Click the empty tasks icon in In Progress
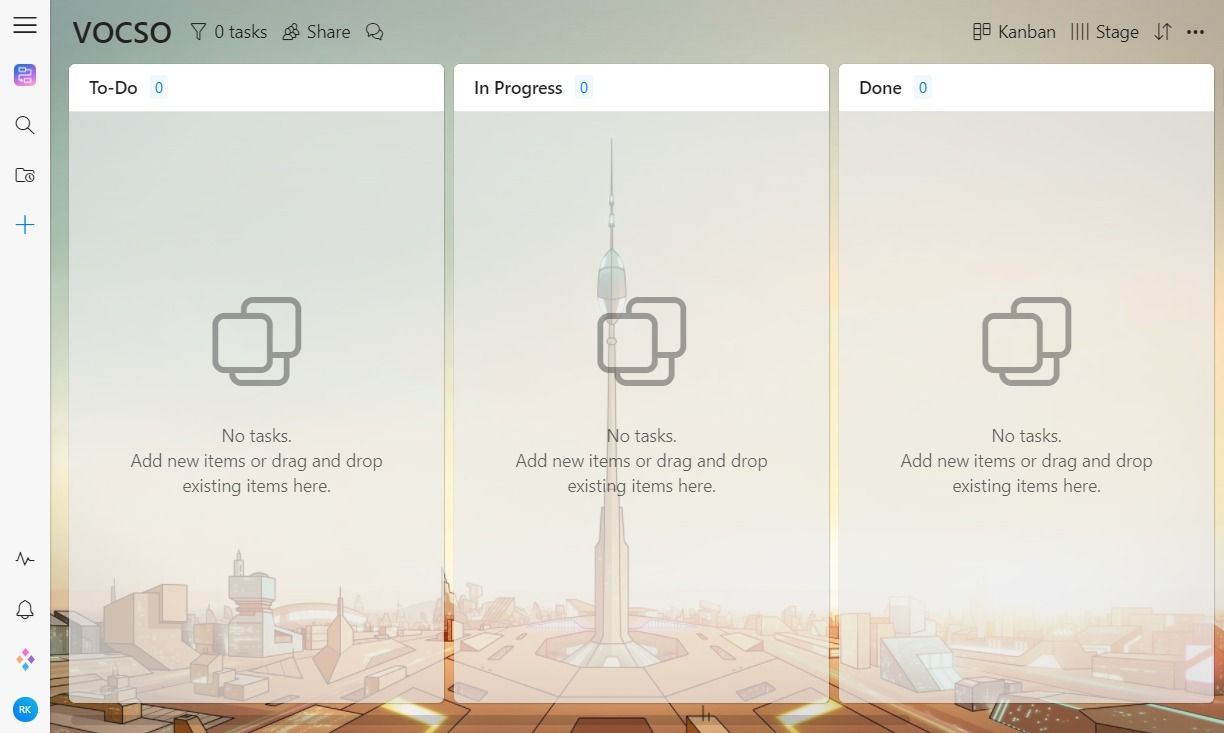Screen dimensions: 1224x733 641,341
